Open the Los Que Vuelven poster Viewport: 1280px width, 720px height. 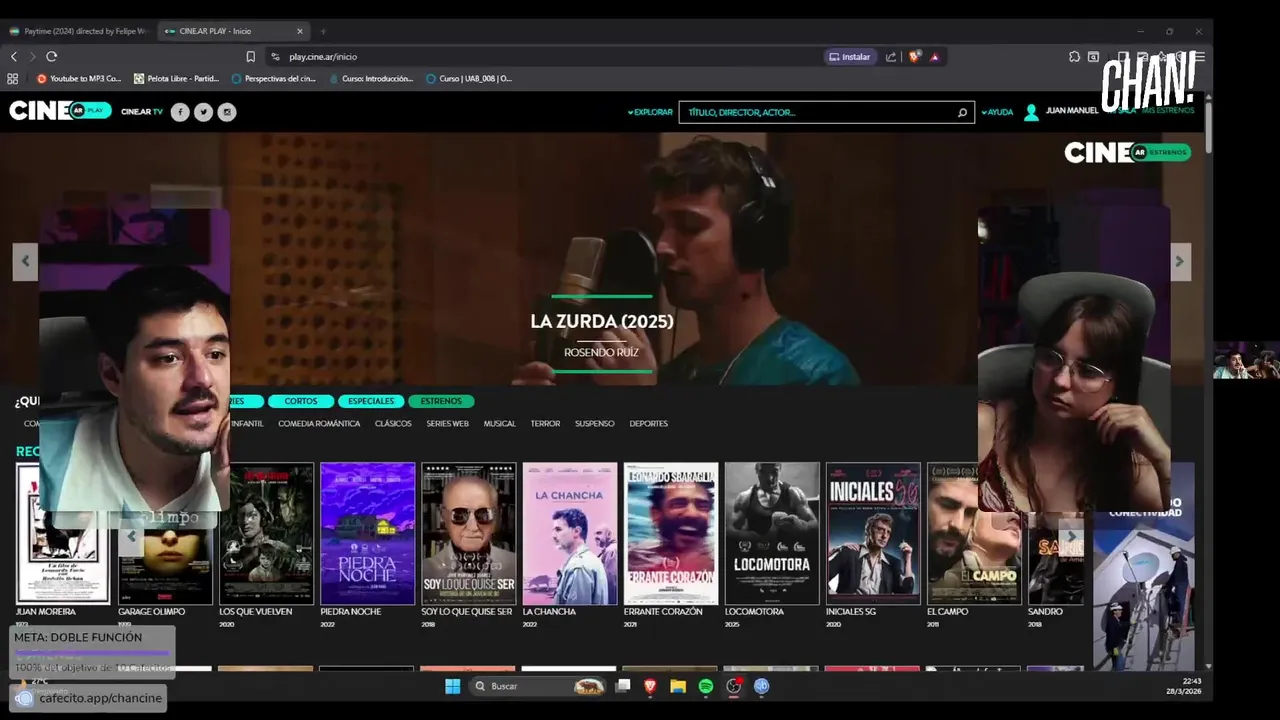(x=266, y=533)
